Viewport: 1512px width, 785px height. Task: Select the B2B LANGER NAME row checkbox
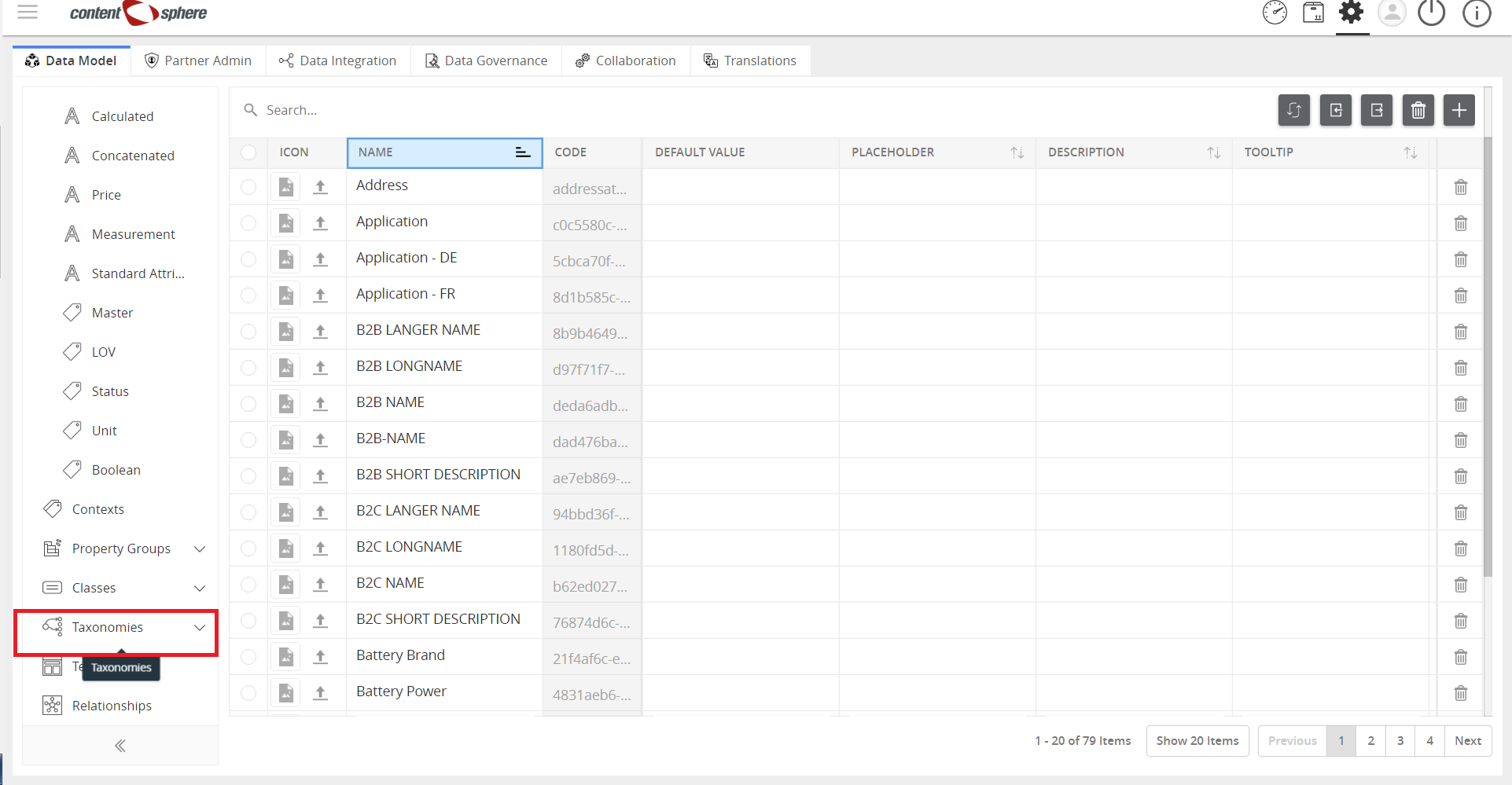click(248, 332)
